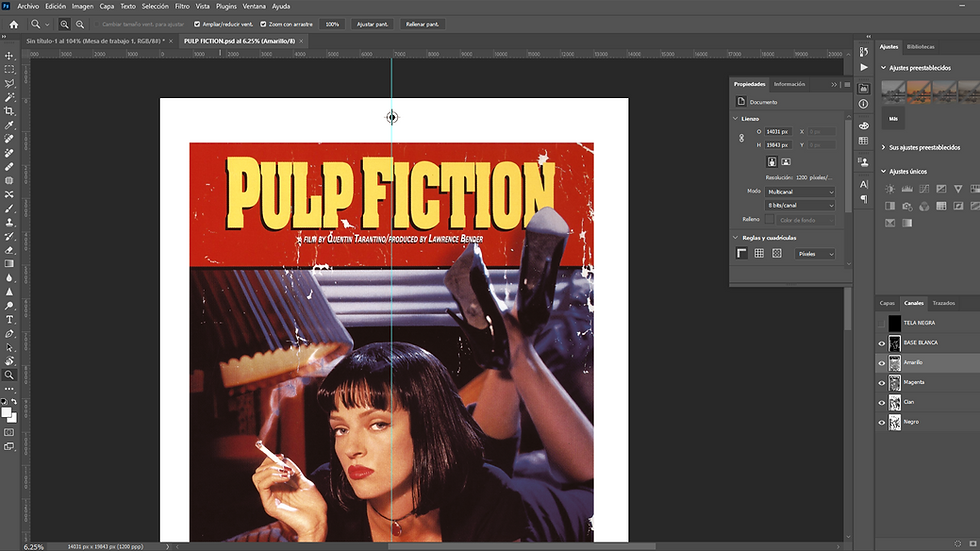
Task: Switch to the Trazados tab
Action: tap(943, 303)
